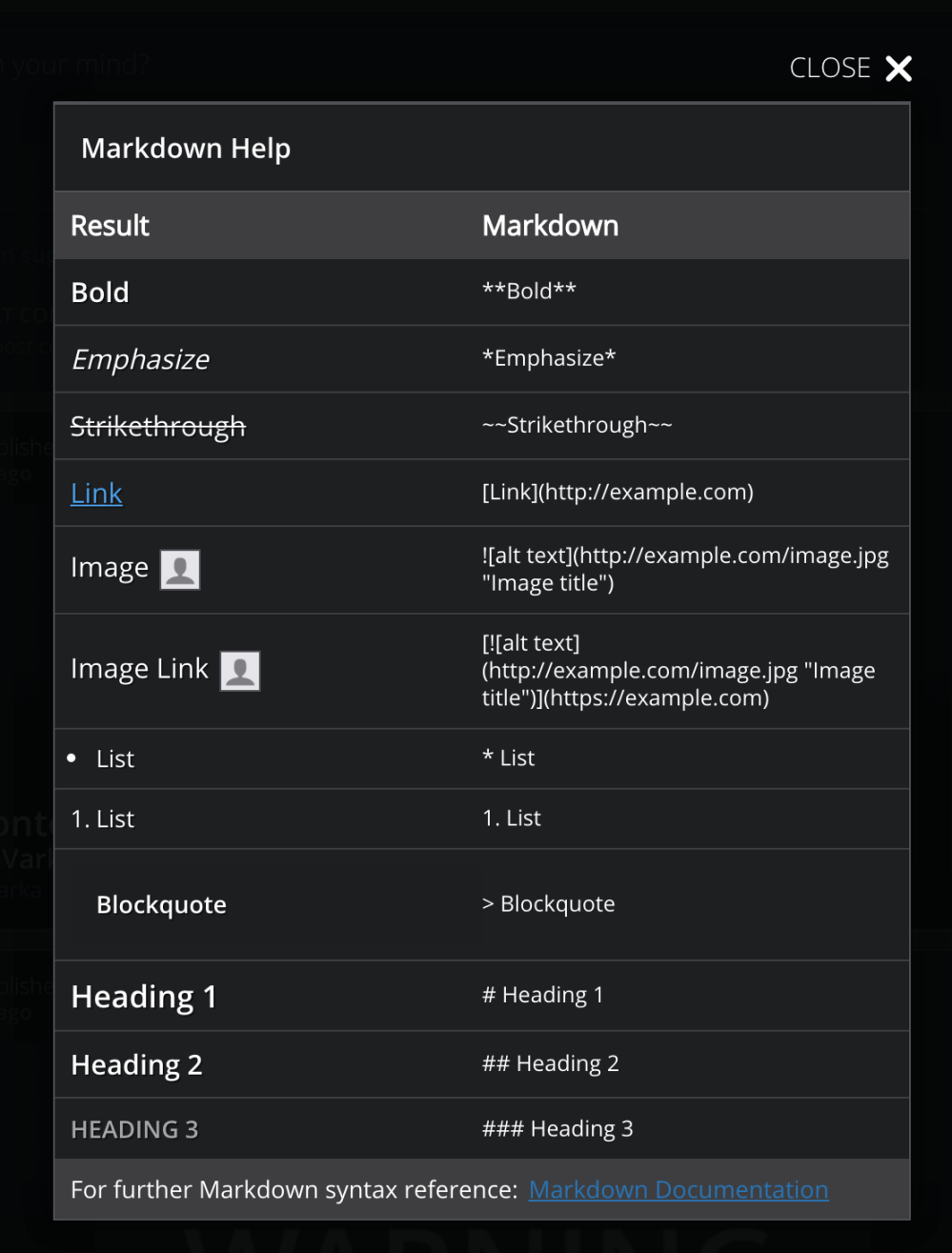Click the **Bold** markdown syntax text
Screen dimensions: 952x1253
[528, 291]
